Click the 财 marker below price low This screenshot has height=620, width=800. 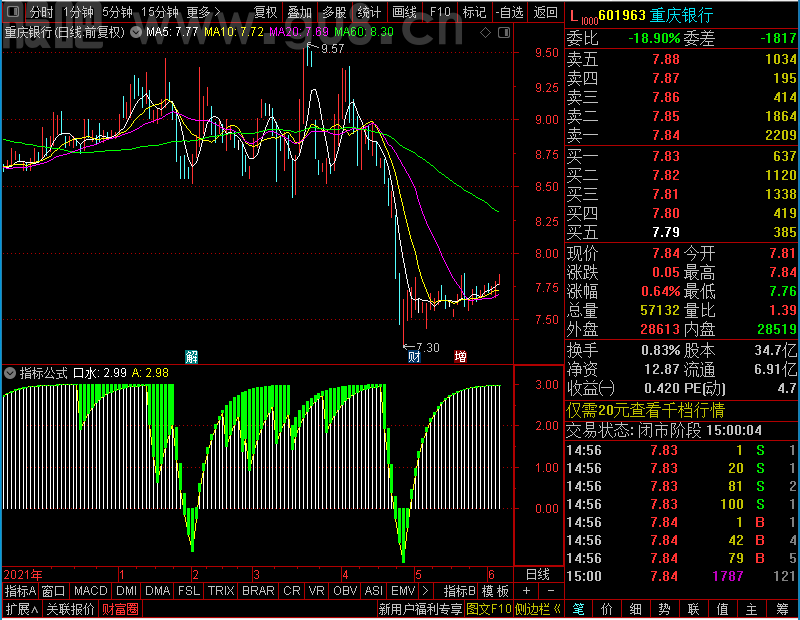click(x=414, y=357)
